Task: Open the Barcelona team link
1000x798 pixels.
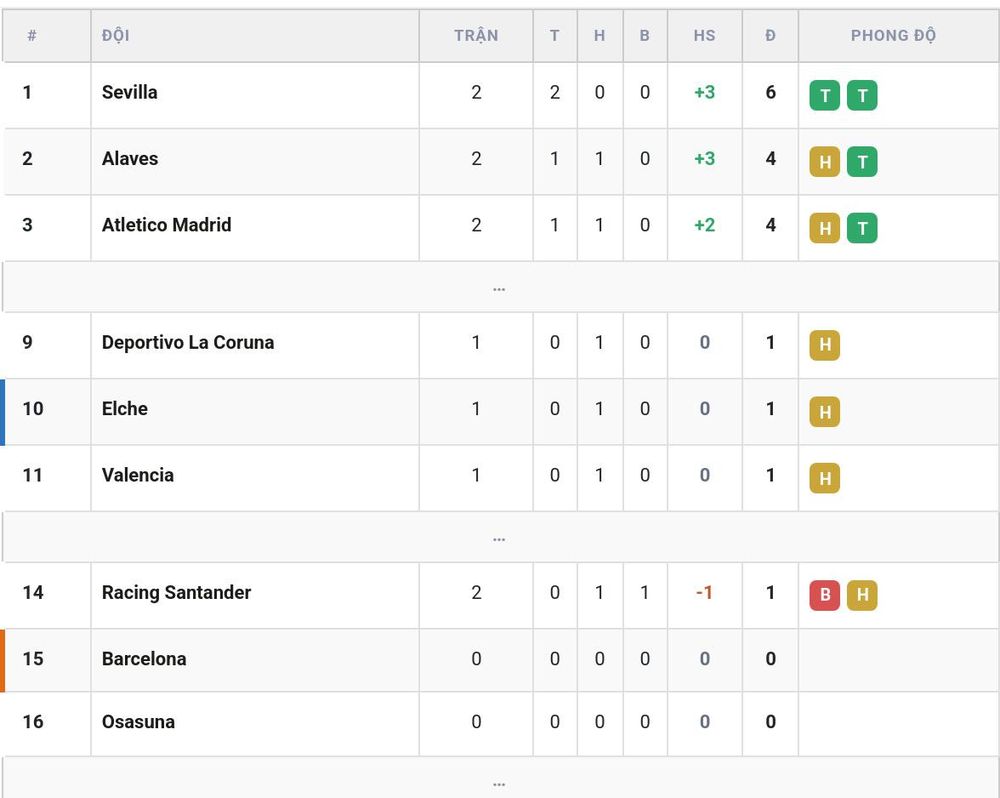Action: (x=144, y=658)
